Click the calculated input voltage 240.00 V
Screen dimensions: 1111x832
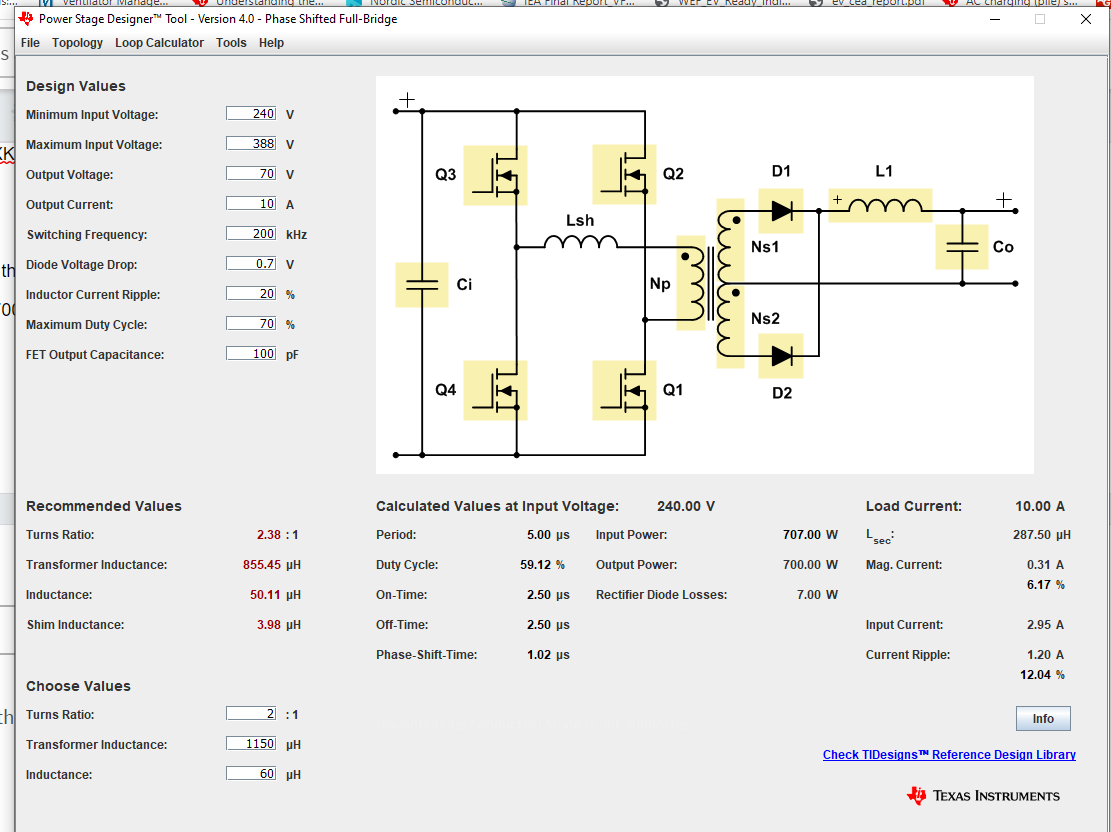pyautogui.click(x=685, y=506)
